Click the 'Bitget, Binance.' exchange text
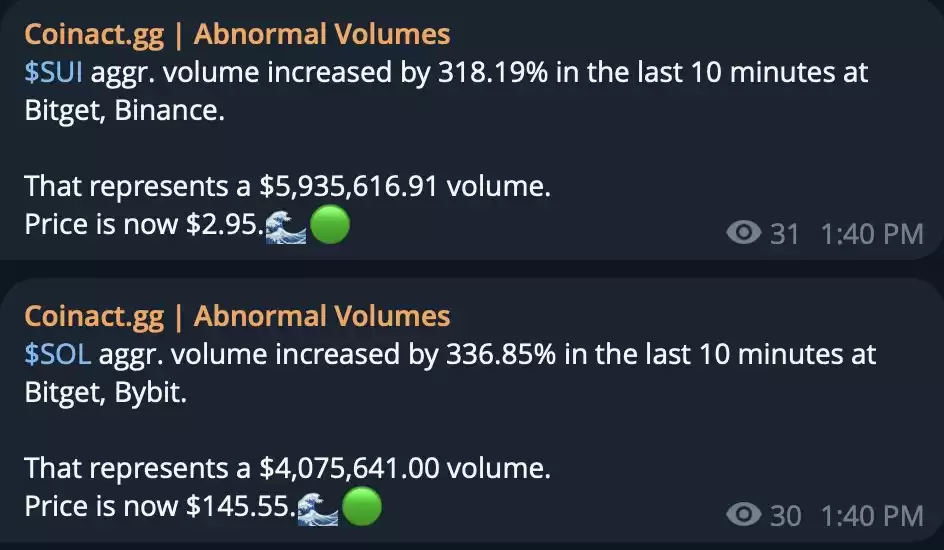Viewport: 944px width, 550px height. tap(125, 111)
